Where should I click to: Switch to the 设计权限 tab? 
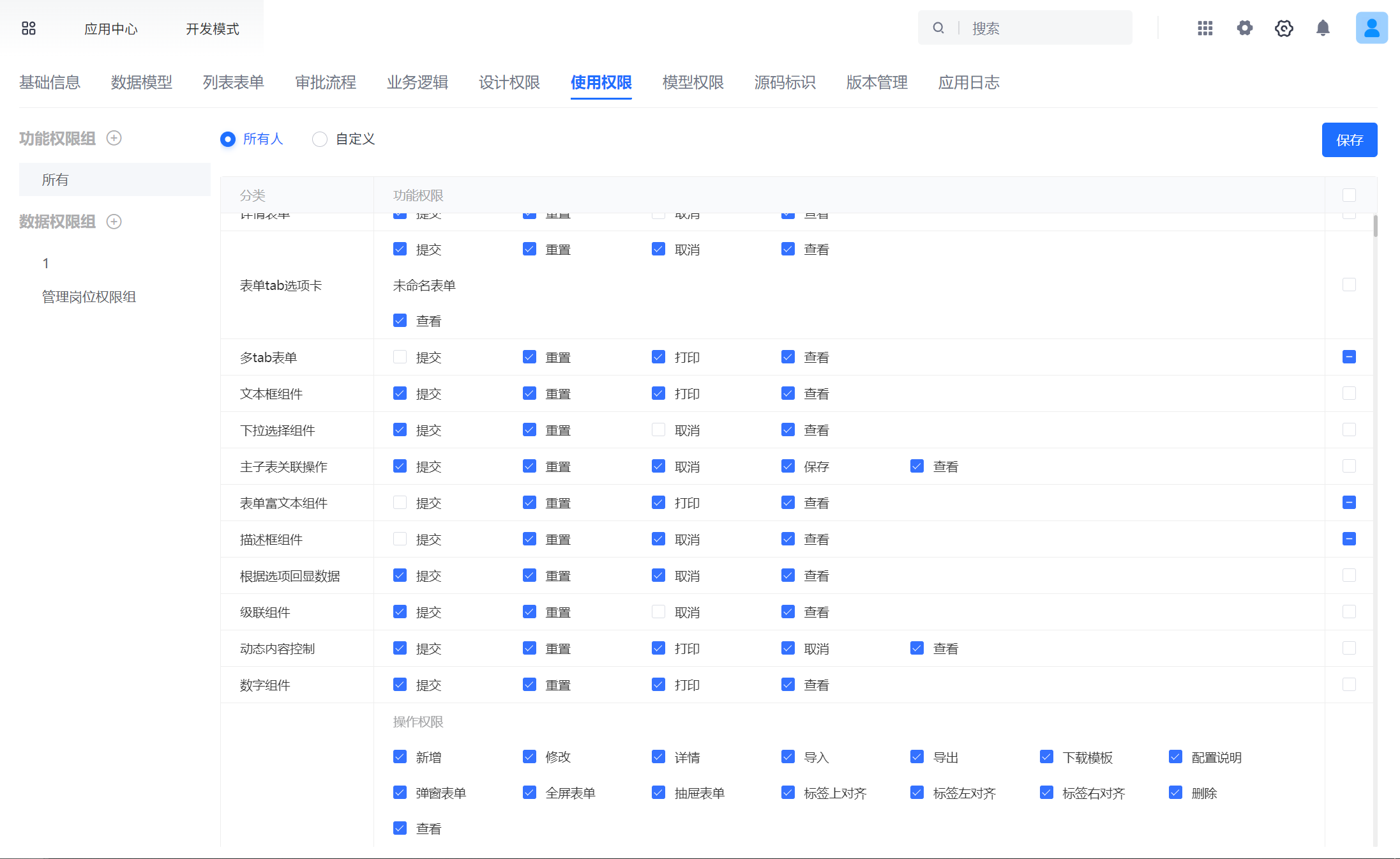click(x=509, y=82)
